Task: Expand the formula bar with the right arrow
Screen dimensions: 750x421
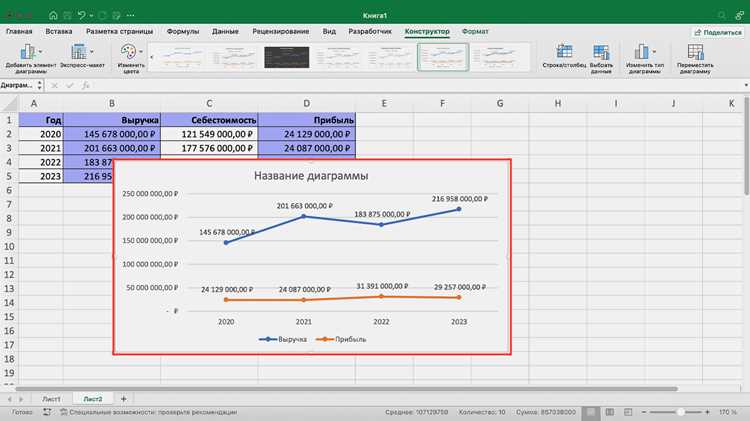Action: 746,85
